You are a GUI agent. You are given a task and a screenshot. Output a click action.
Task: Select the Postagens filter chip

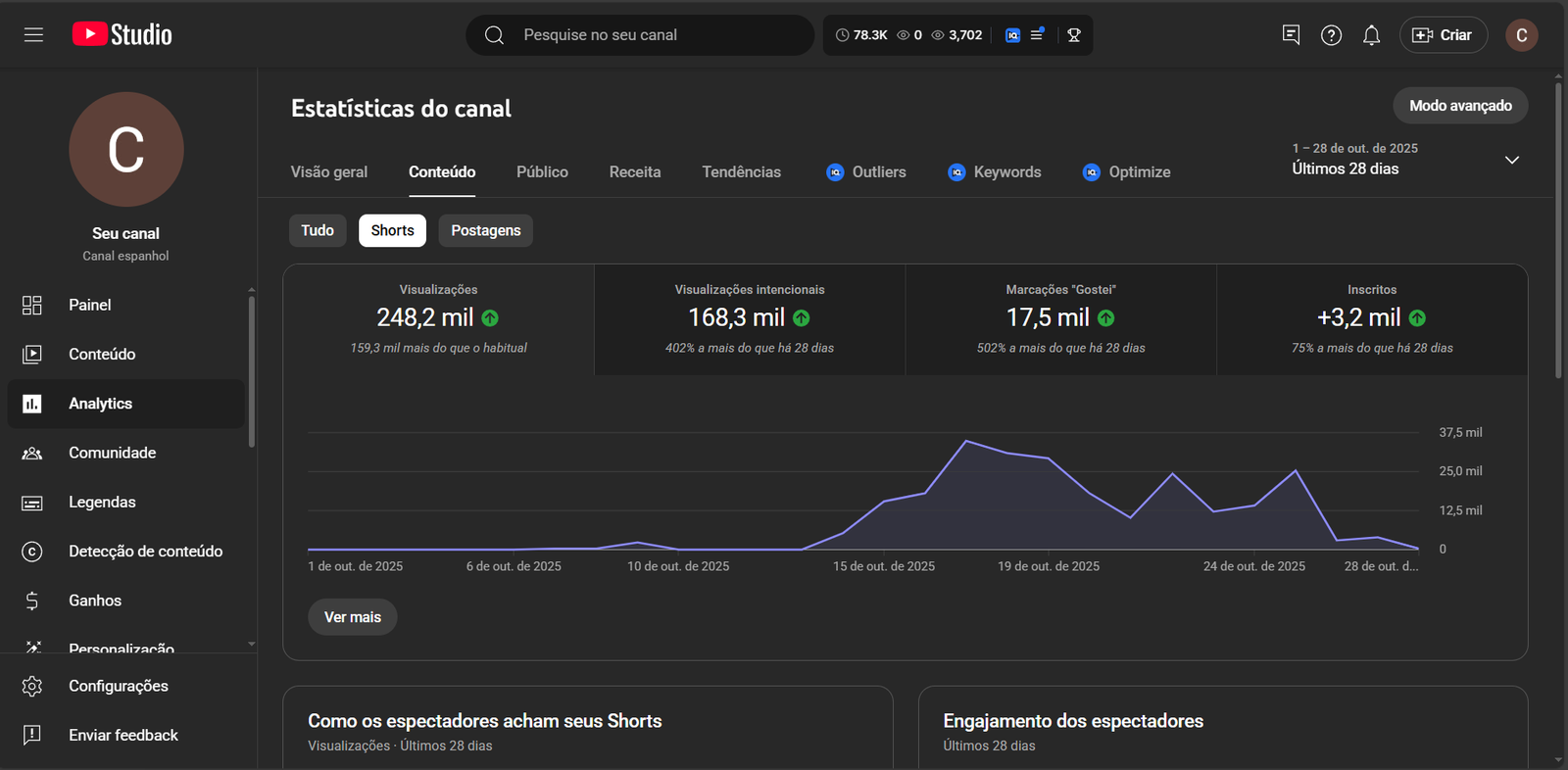pos(485,230)
